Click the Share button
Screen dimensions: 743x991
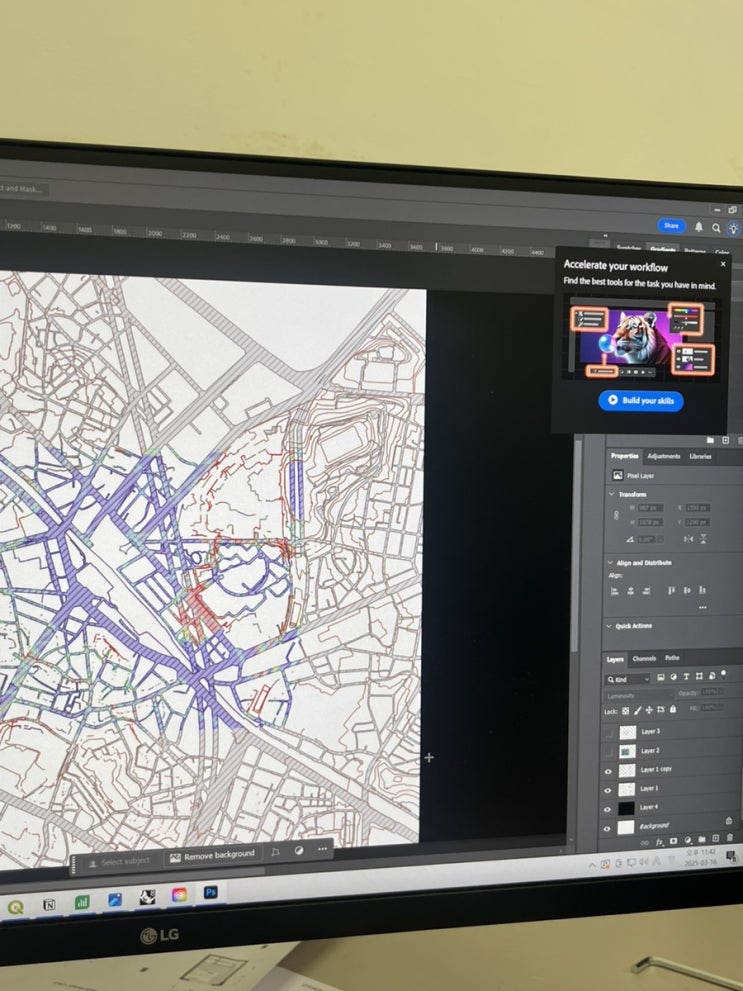tap(671, 225)
